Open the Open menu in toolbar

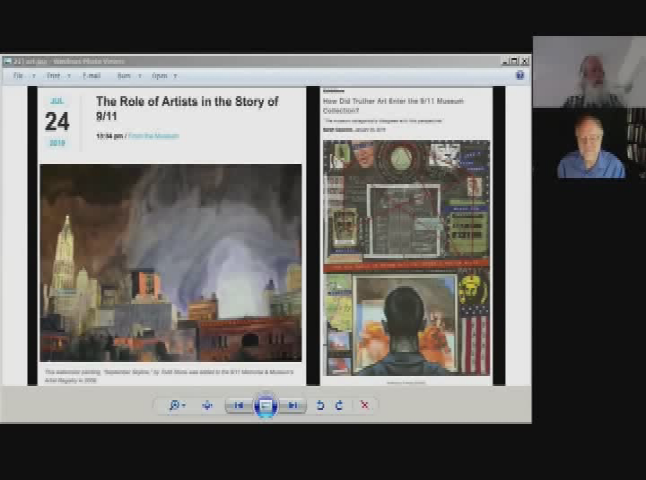point(159,76)
